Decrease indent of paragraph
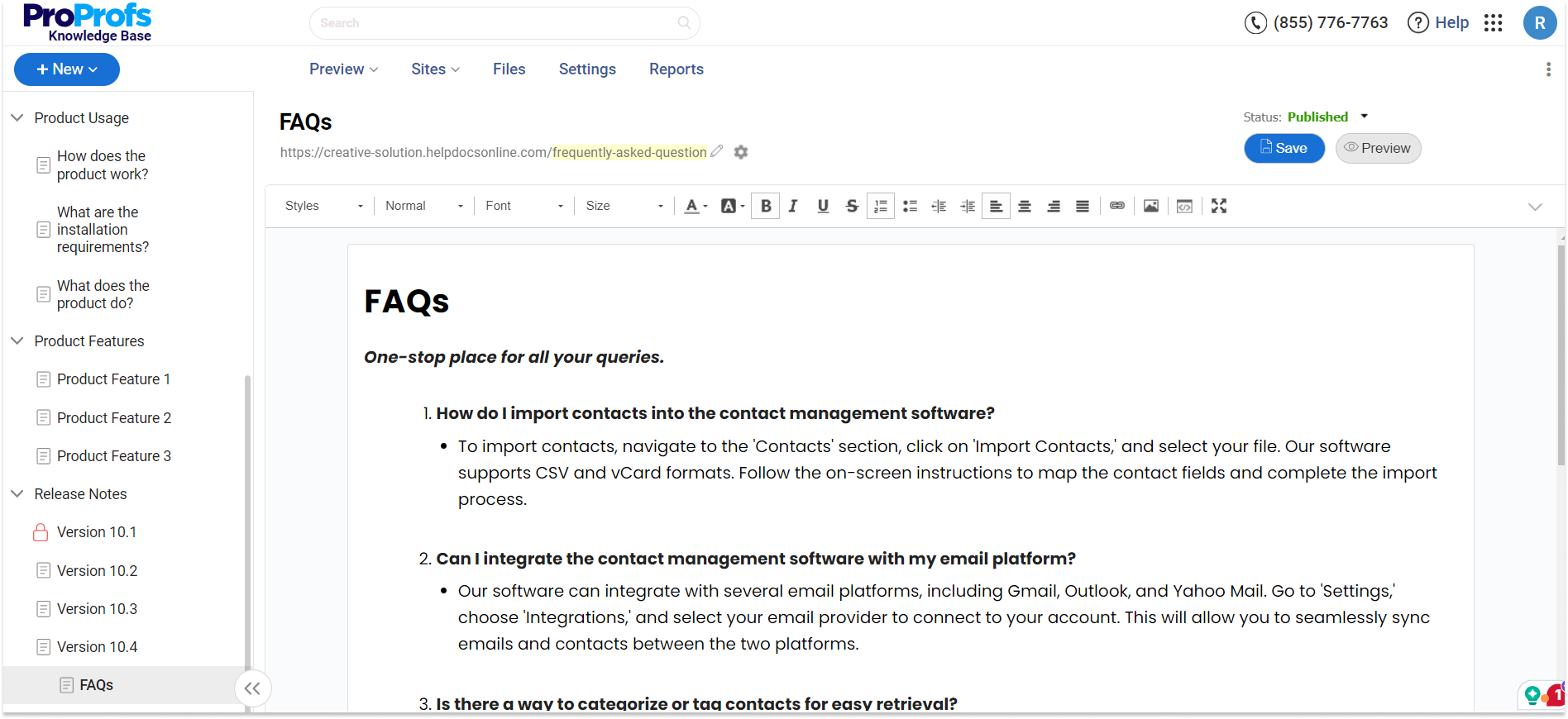Image resolution: width=1568 pixels, height=719 pixels. tap(939, 206)
